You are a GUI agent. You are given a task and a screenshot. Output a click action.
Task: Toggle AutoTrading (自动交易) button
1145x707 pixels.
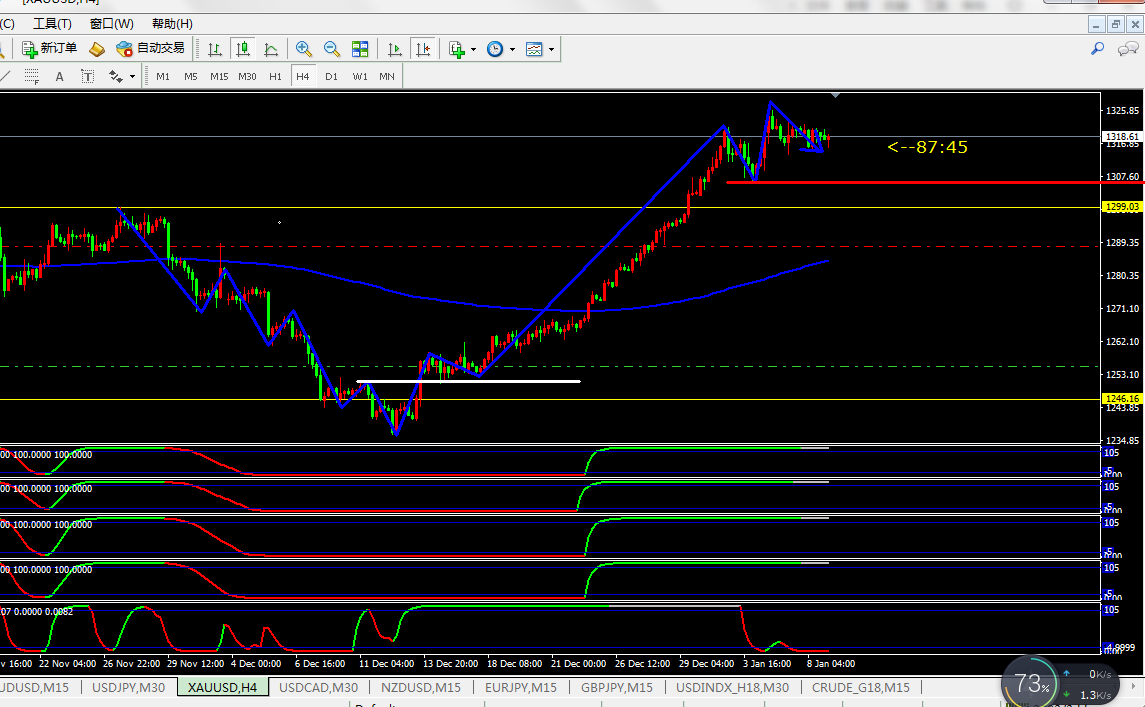click(150, 49)
